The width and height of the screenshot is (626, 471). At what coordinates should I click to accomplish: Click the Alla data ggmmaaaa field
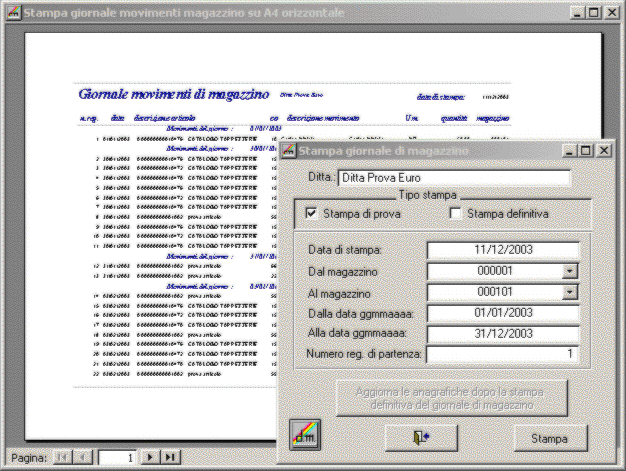503,334
